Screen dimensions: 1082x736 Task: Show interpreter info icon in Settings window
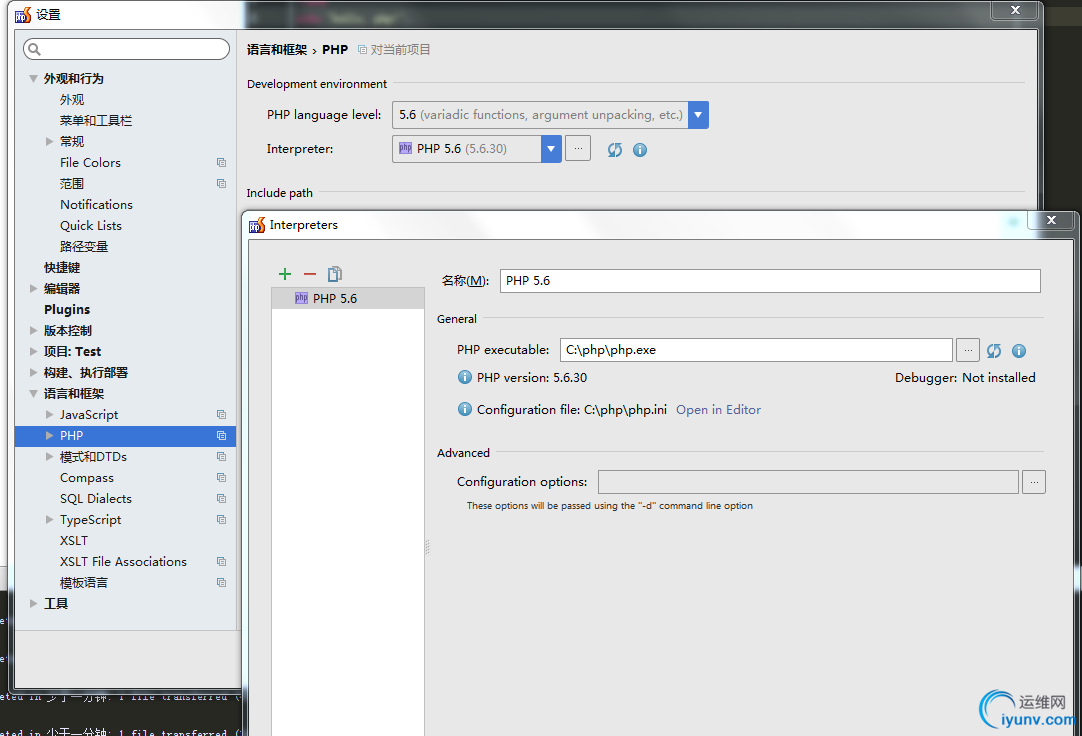[x=640, y=150]
